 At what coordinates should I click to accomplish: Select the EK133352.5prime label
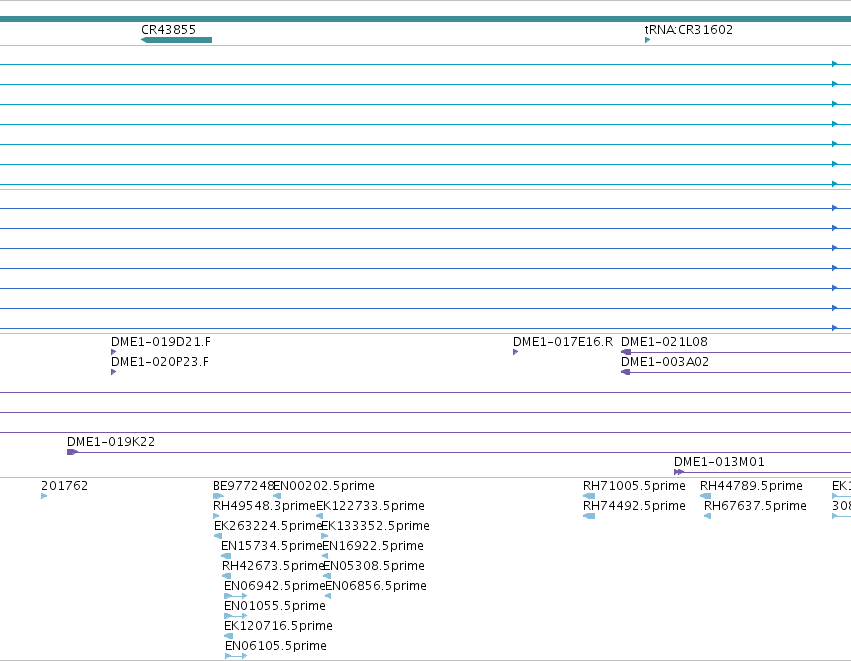click(376, 526)
